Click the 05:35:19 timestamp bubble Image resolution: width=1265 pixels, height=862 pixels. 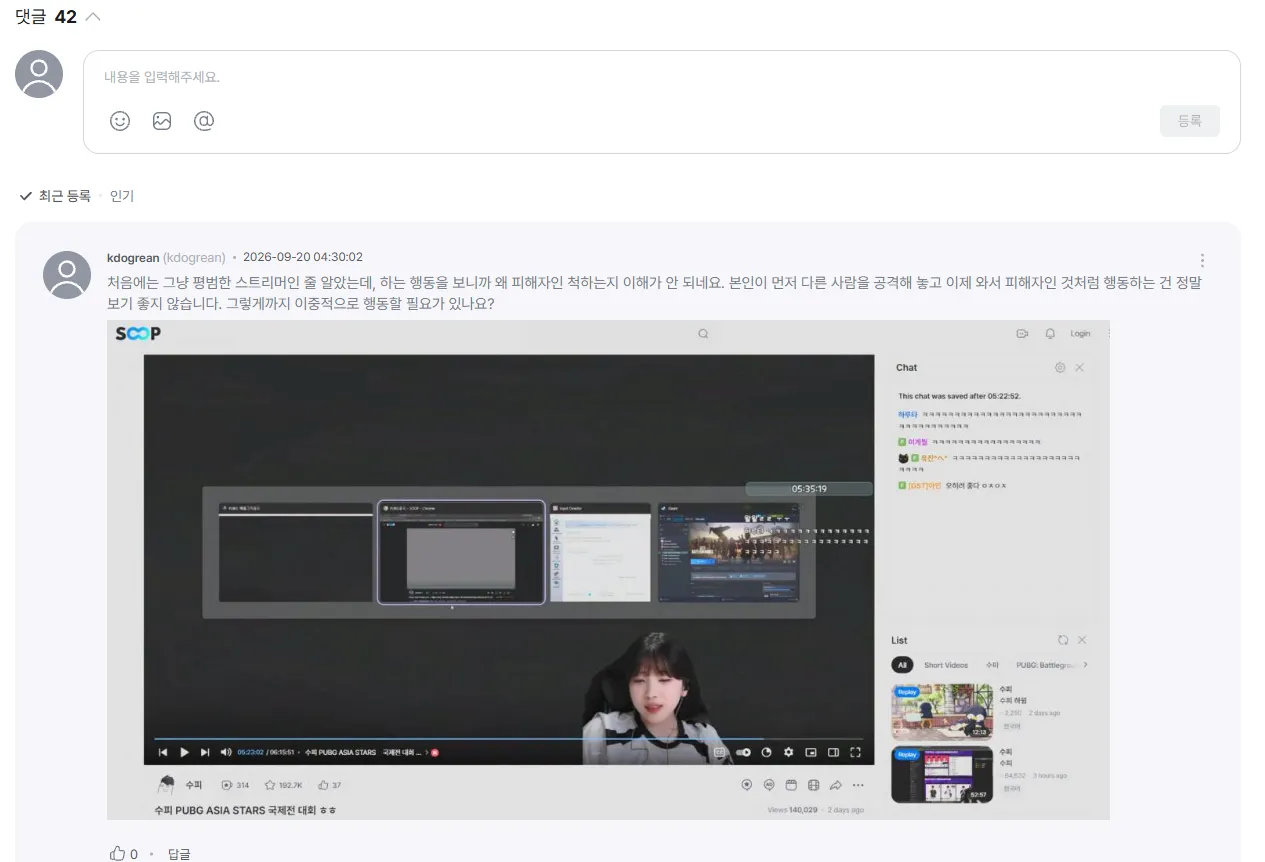click(809, 489)
